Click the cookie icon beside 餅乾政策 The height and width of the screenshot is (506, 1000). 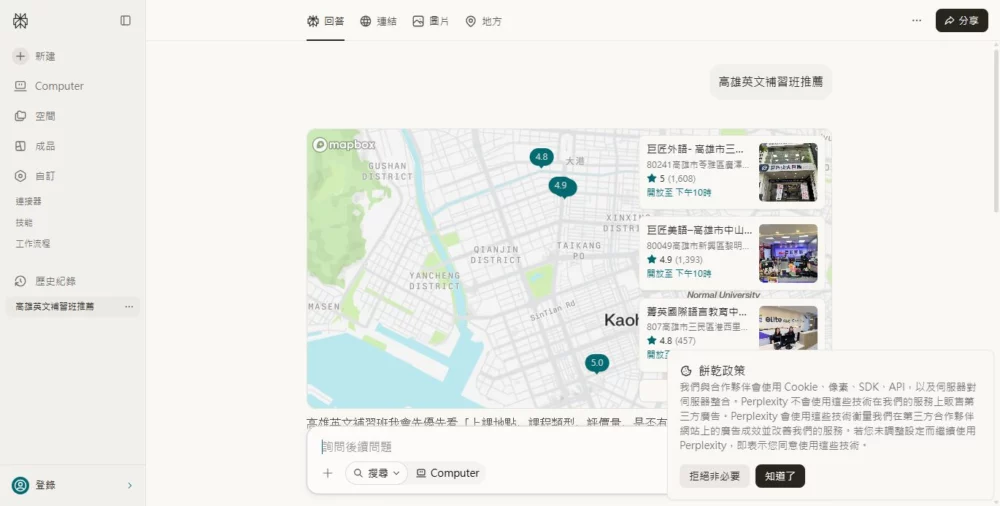(686, 371)
